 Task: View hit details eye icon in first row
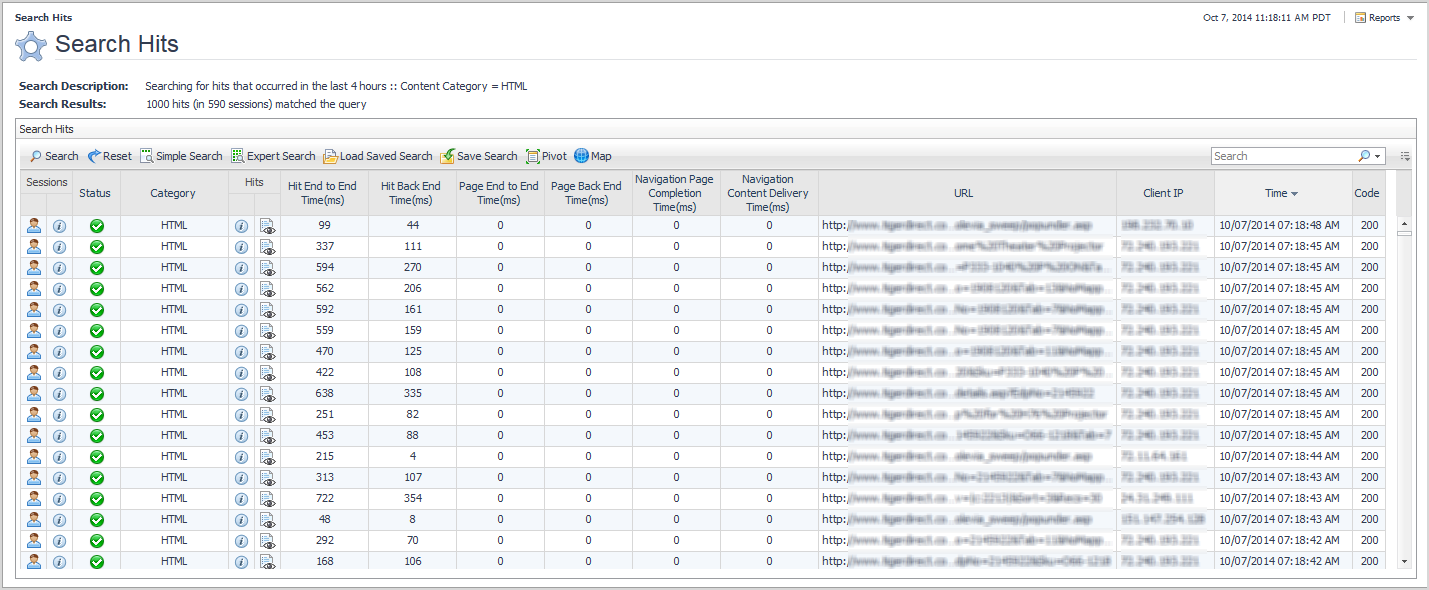tap(267, 226)
